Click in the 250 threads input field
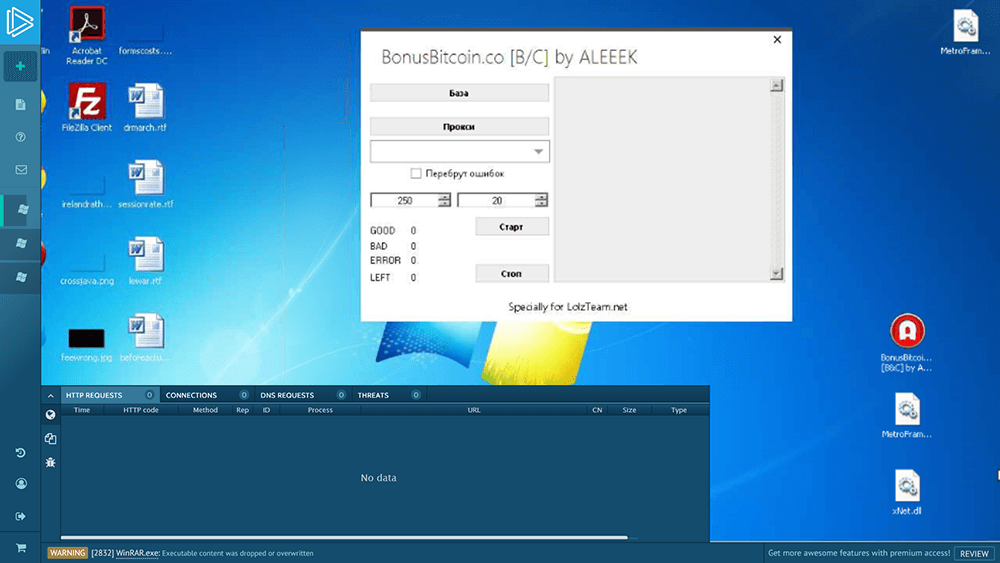The image size is (1000, 563). pos(404,200)
